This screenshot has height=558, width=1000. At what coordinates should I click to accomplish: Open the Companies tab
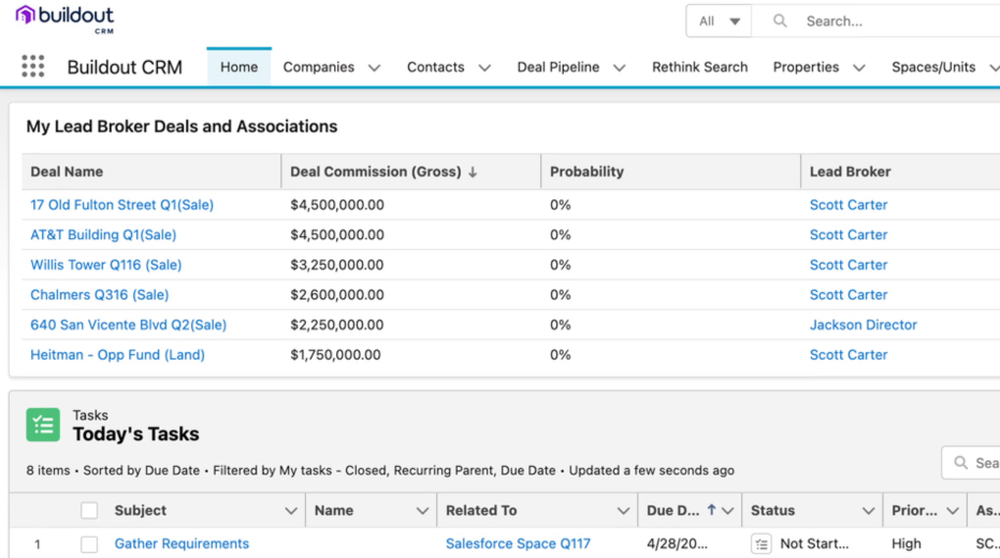(x=318, y=67)
